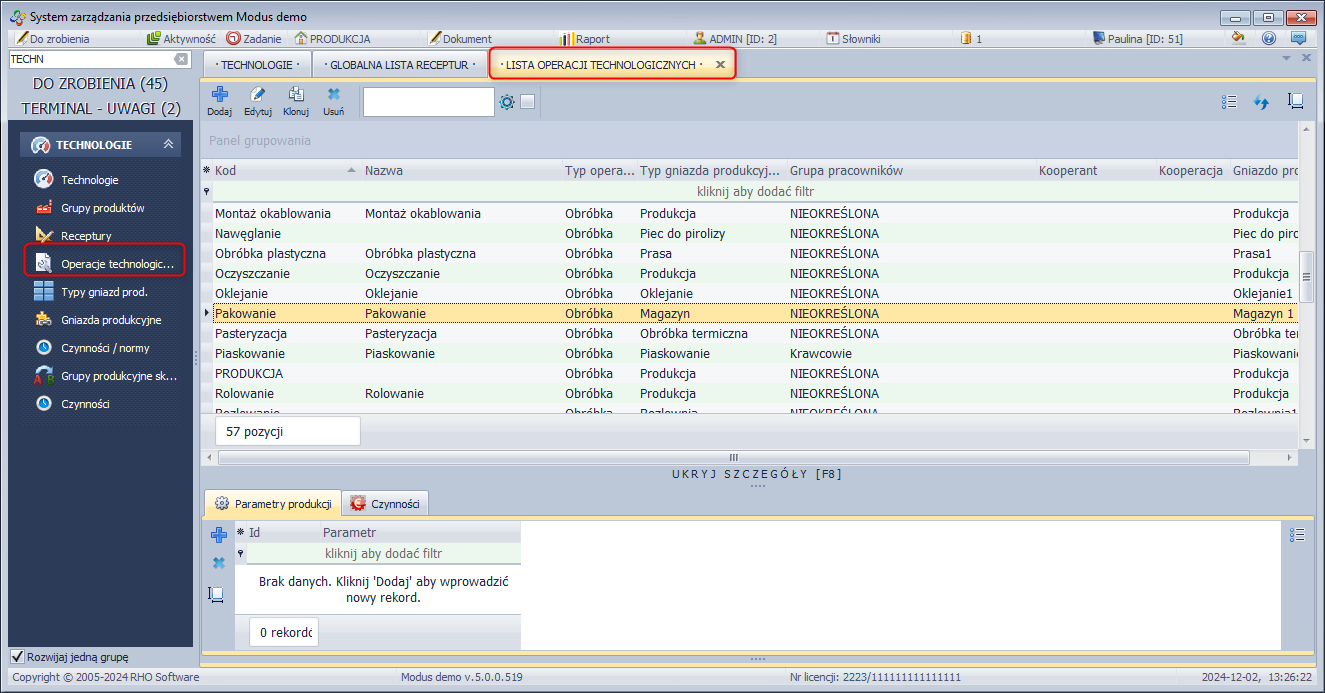Click the refresh arrows icon in the top-right toolbar
The height and width of the screenshot is (693, 1325).
pyautogui.click(x=1261, y=102)
